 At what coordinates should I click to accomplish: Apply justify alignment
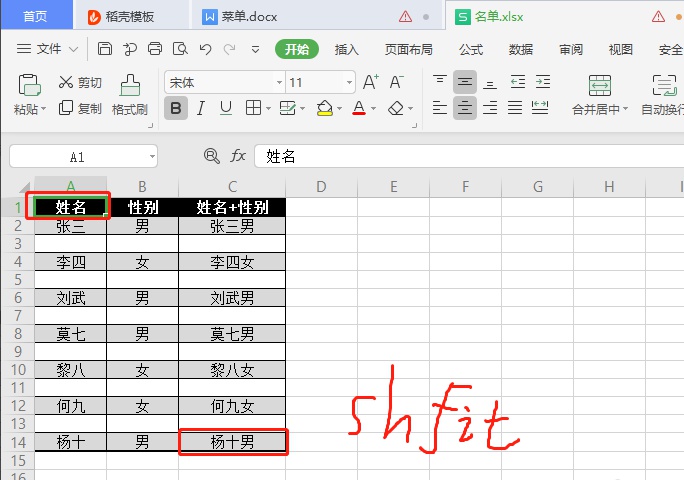click(515, 107)
